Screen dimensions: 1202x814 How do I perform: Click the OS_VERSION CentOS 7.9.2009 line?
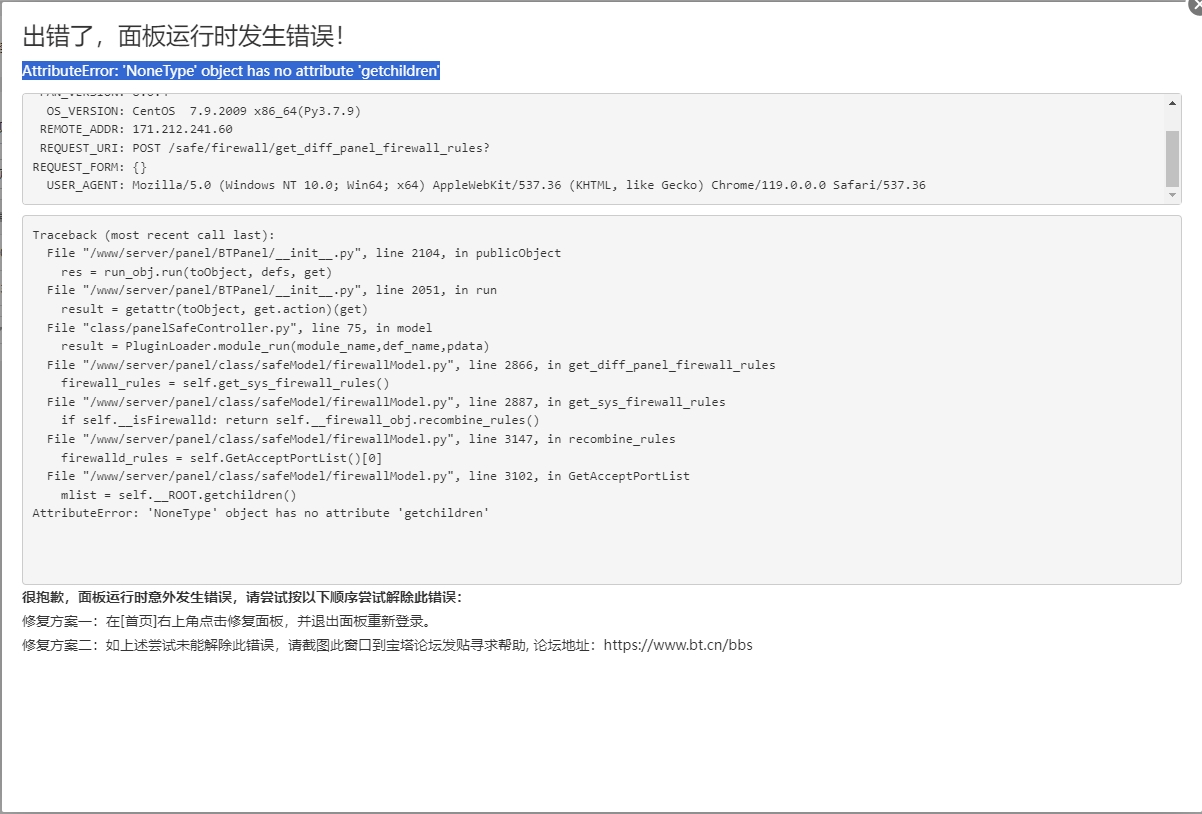pos(204,111)
